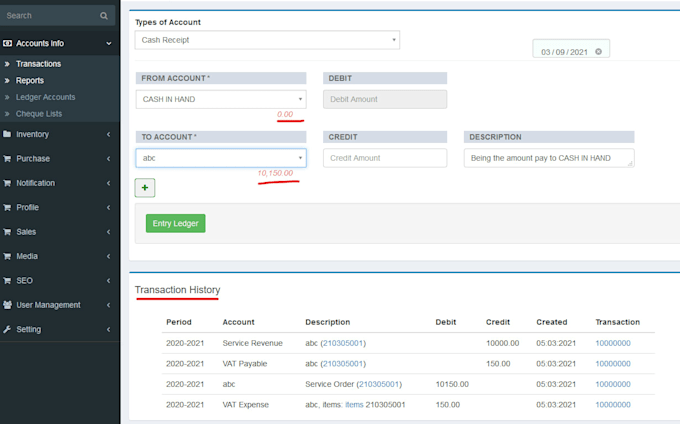This screenshot has width=680, height=424.
Task: Click the Purchase cart icon
Action: (7, 159)
